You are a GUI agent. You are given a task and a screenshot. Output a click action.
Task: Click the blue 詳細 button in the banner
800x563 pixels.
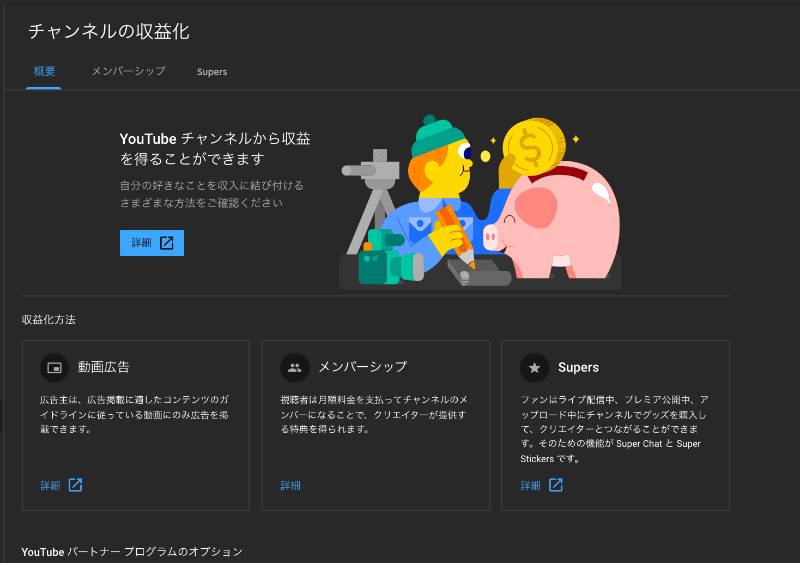pyautogui.click(x=152, y=243)
